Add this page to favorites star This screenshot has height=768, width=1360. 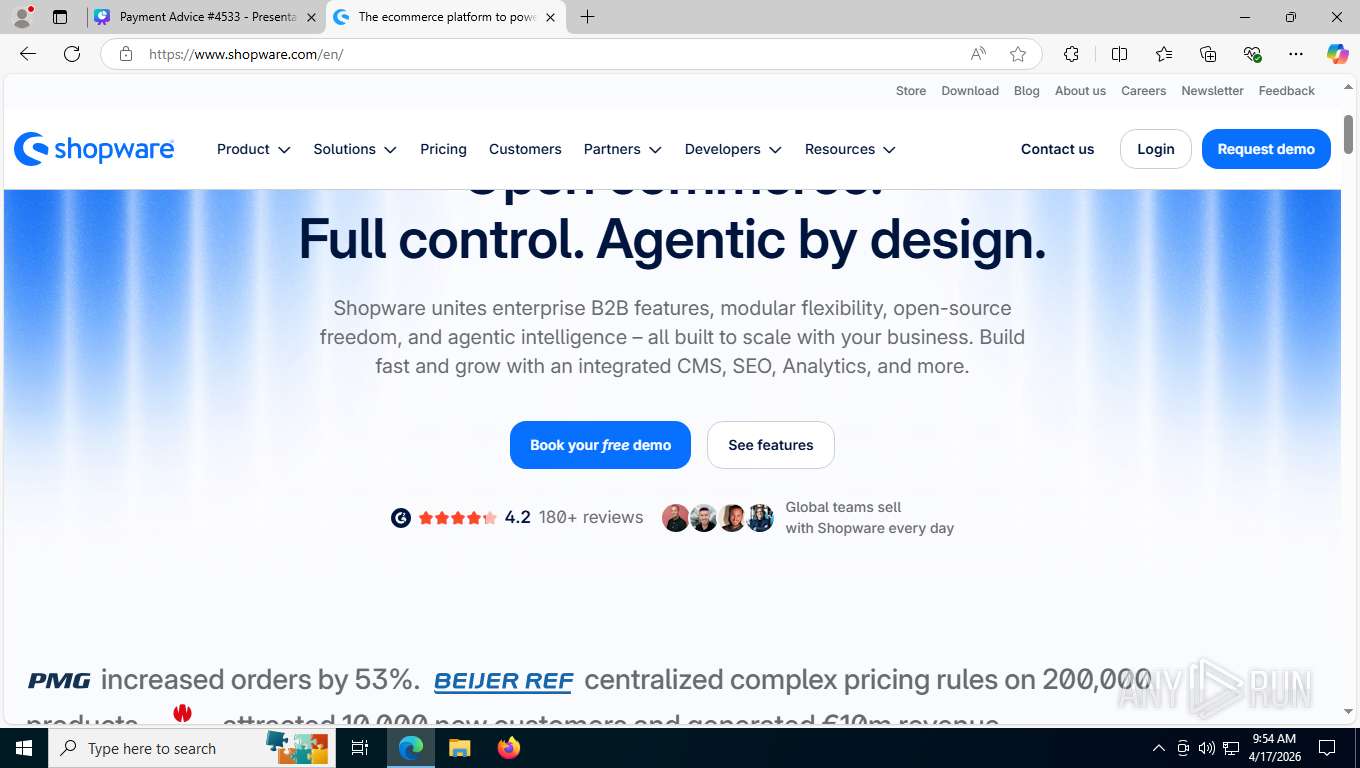point(1018,54)
